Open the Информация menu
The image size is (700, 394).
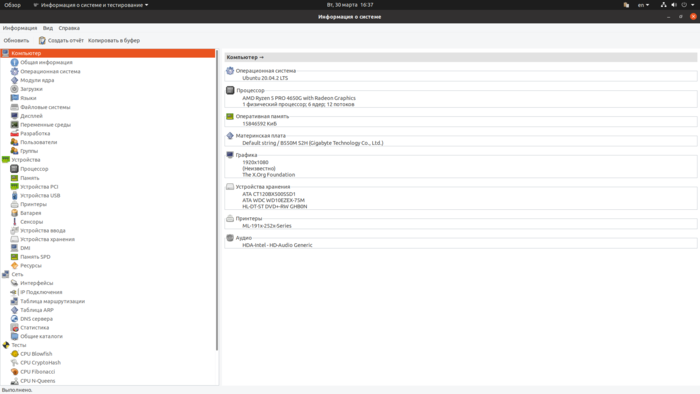point(20,28)
